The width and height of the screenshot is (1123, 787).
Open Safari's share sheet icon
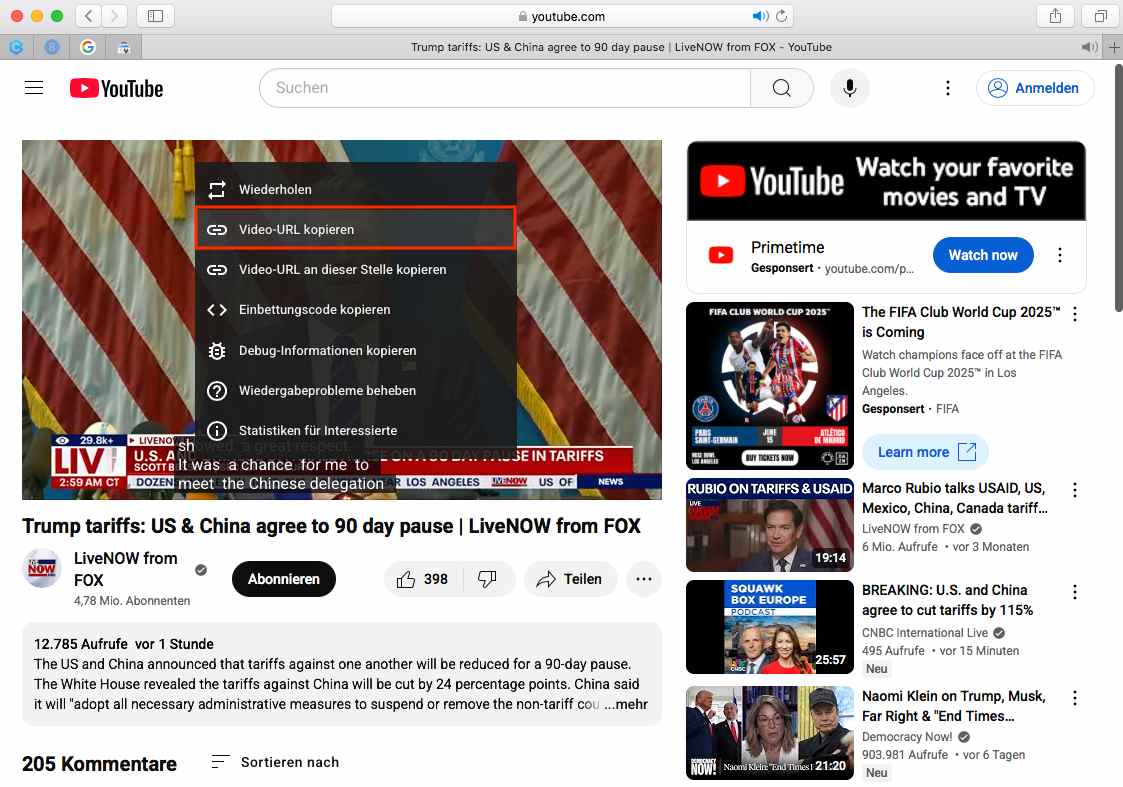tap(1055, 16)
